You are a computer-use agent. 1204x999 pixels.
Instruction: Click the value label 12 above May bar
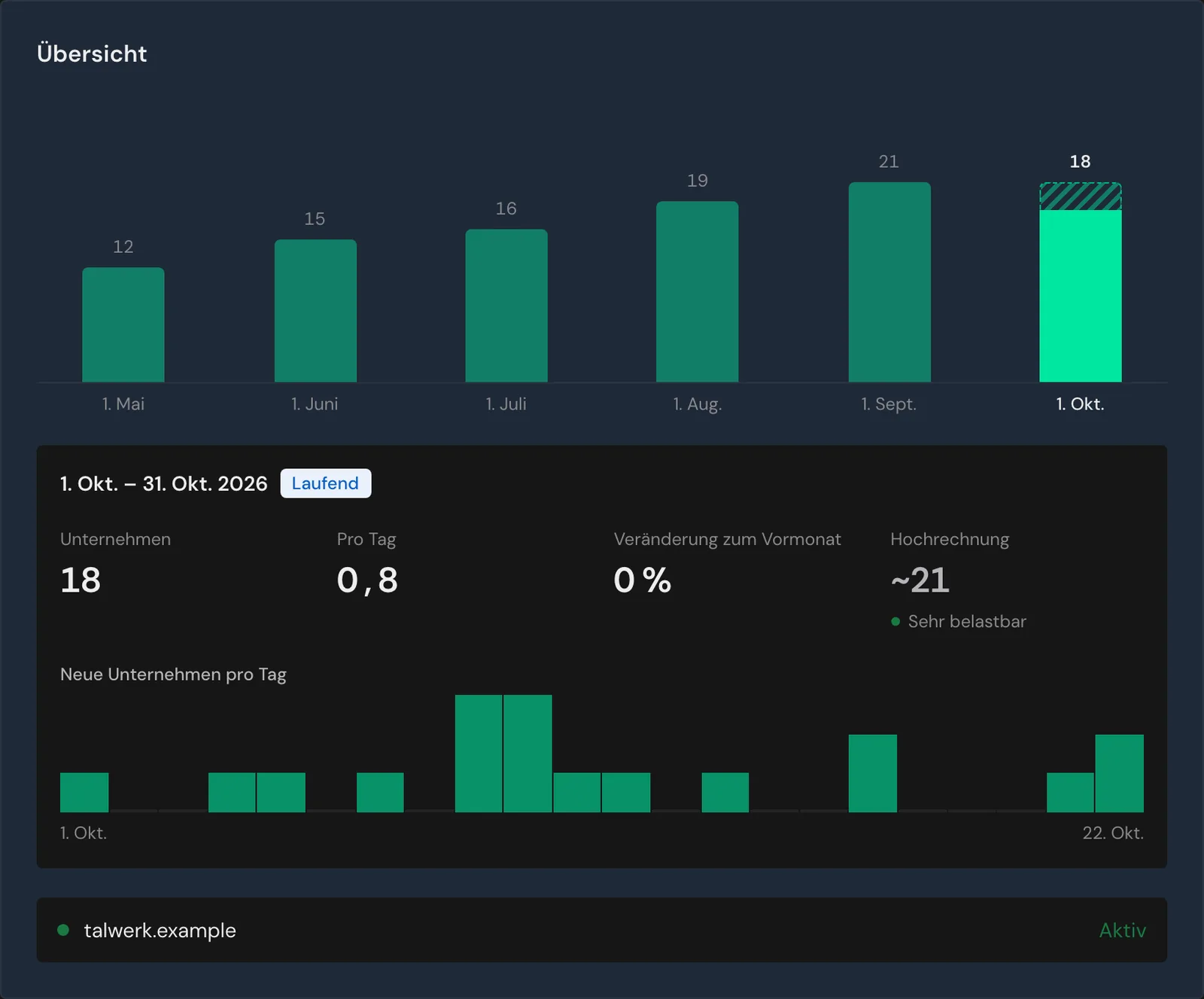[x=123, y=246]
